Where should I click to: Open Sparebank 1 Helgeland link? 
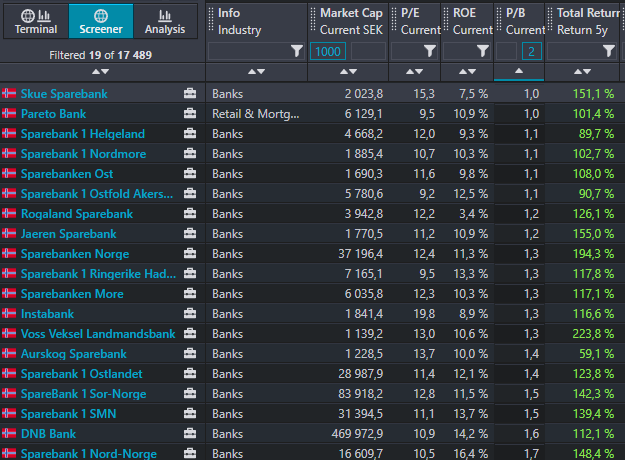(x=83, y=134)
